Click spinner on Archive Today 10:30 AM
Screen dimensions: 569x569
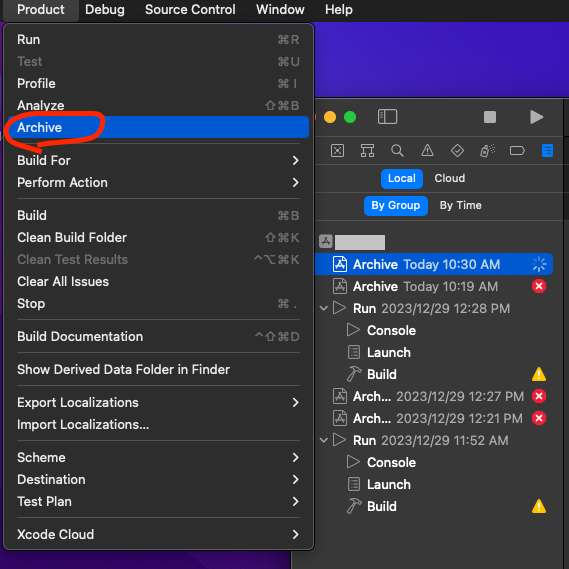pyautogui.click(x=539, y=264)
